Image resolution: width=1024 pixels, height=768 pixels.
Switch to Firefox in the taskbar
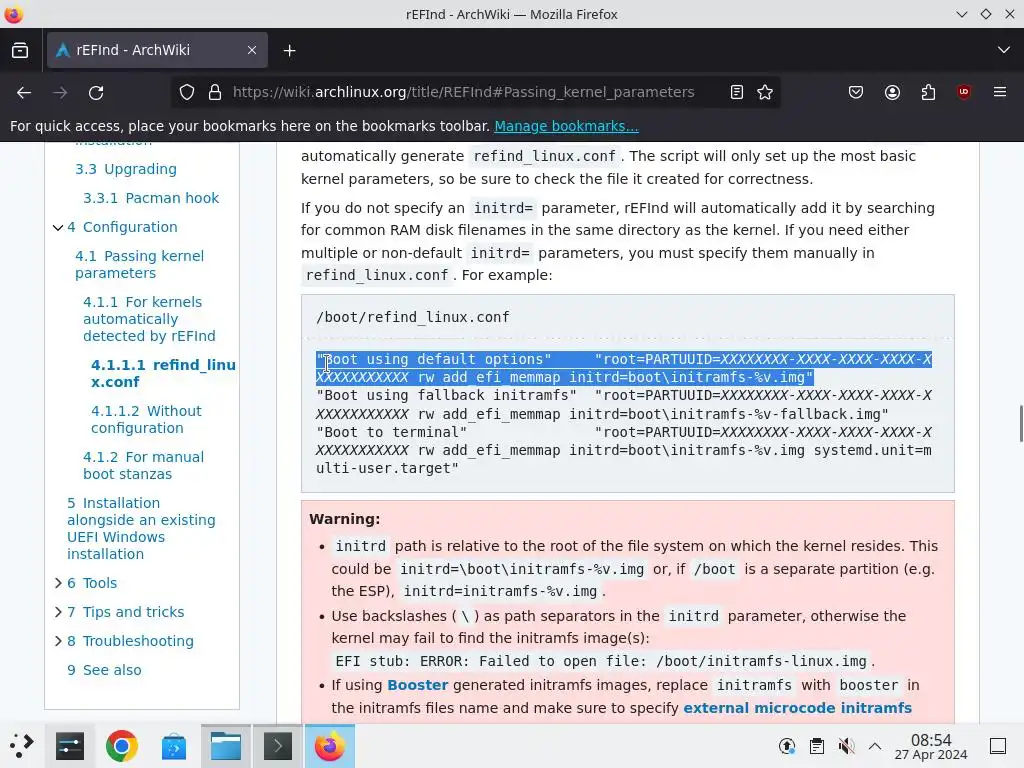tap(330, 746)
